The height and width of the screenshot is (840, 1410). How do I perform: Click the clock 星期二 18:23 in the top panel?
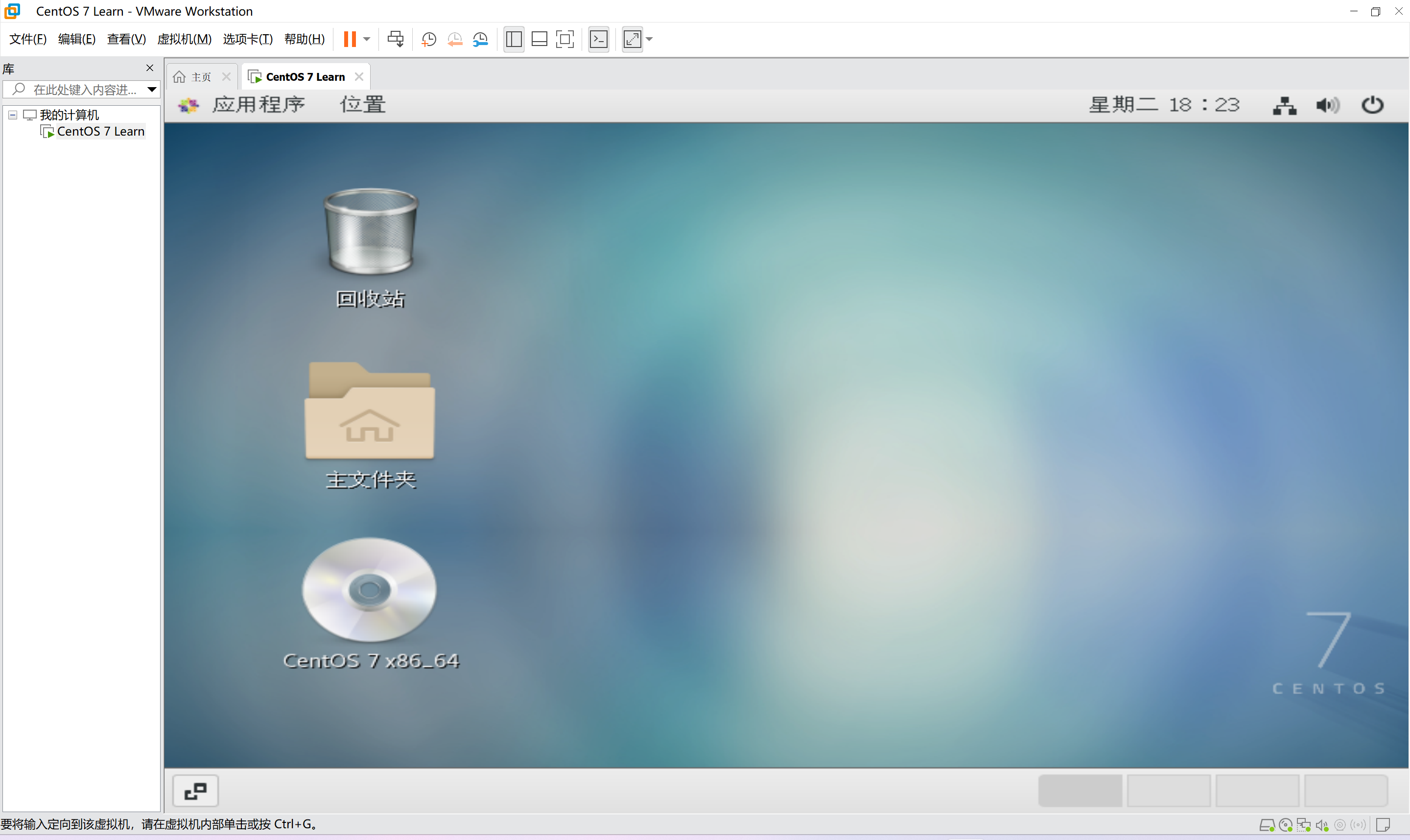coord(1164,105)
